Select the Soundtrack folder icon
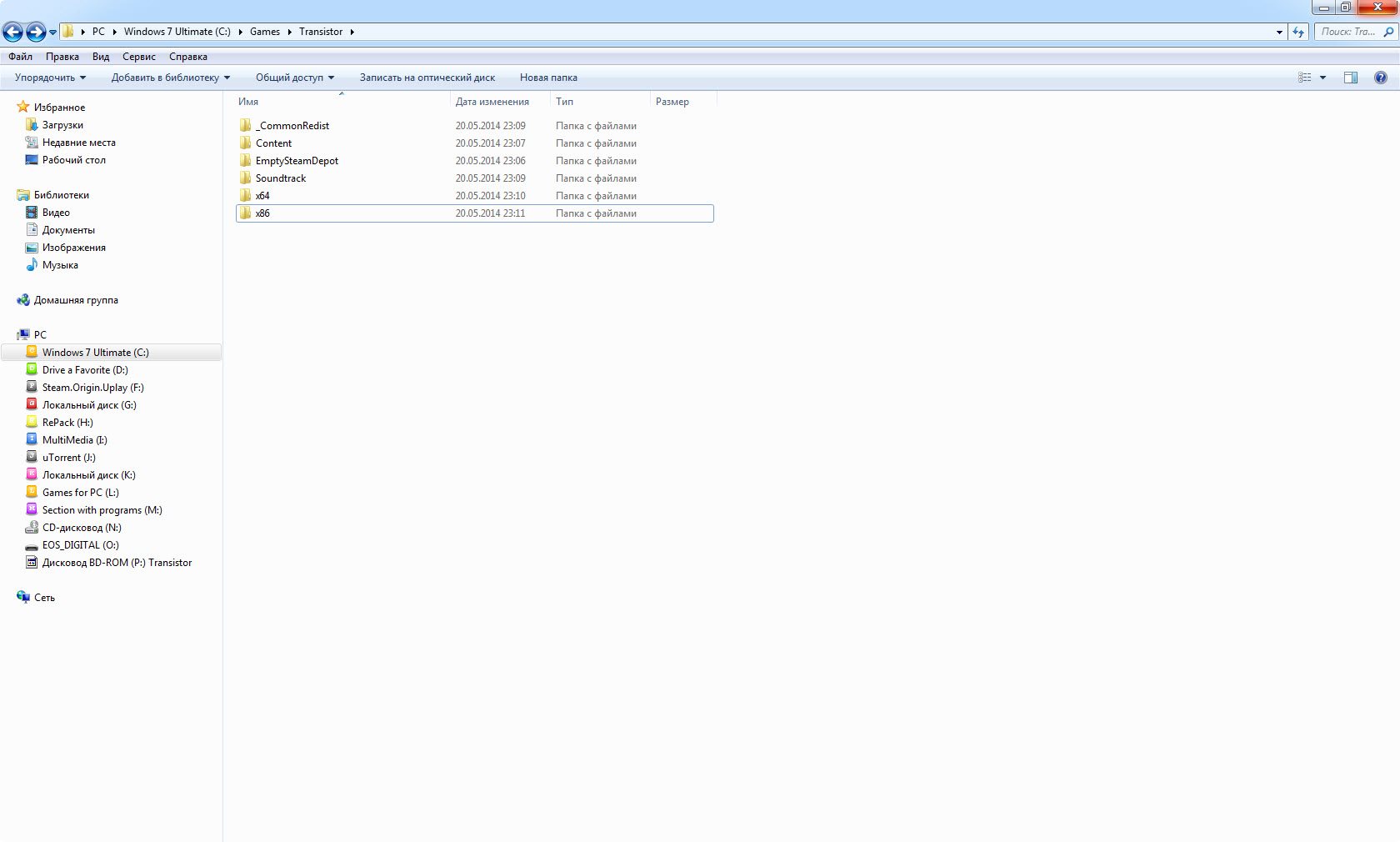Image resolution: width=1400 pixels, height=842 pixels. click(x=246, y=178)
